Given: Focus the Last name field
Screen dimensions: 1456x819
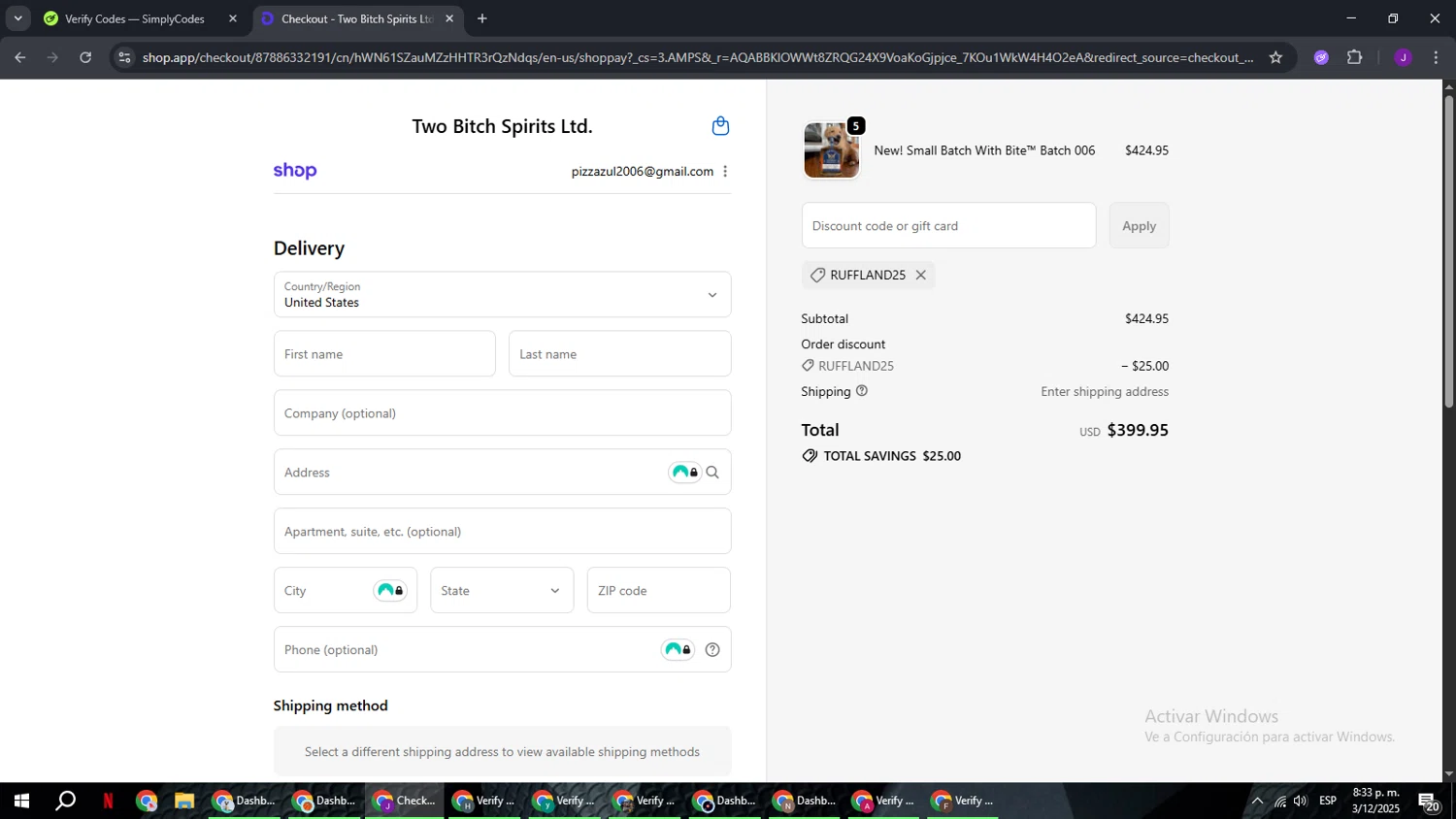Looking at the screenshot, I should pos(619,354).
